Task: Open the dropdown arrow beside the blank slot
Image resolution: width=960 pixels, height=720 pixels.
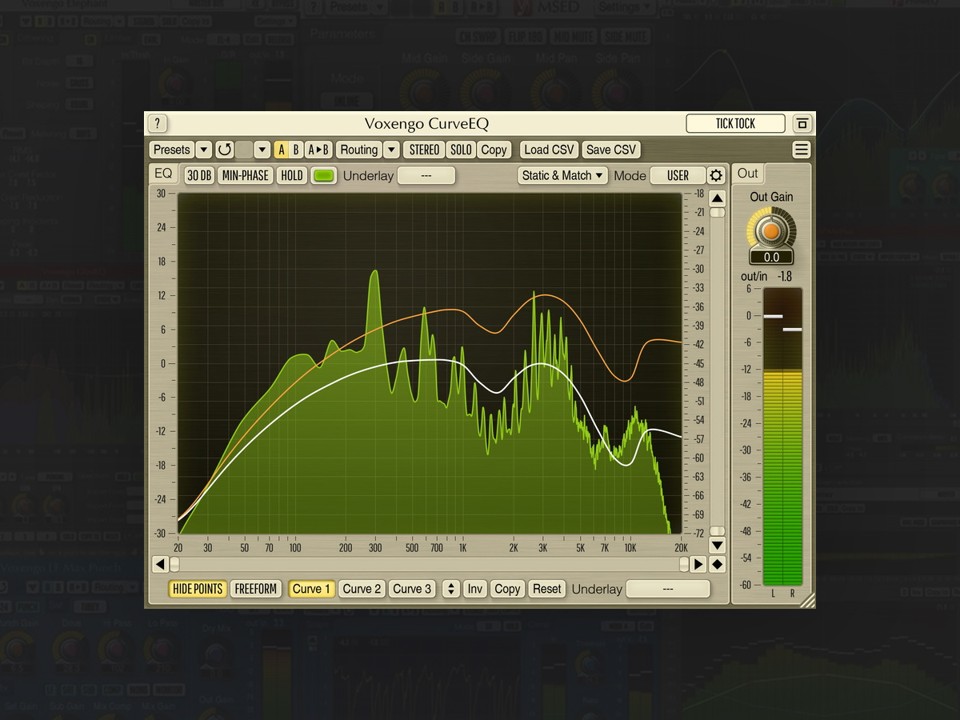Action: pos(262,150)
